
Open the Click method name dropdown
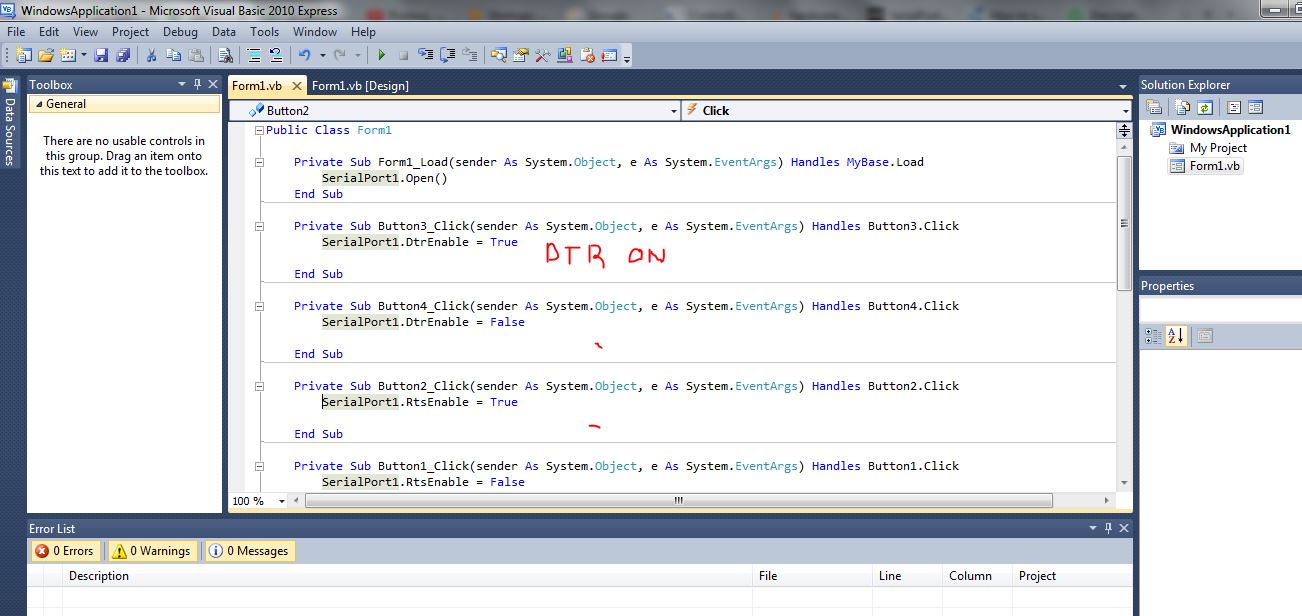[x=1125, y=111]
